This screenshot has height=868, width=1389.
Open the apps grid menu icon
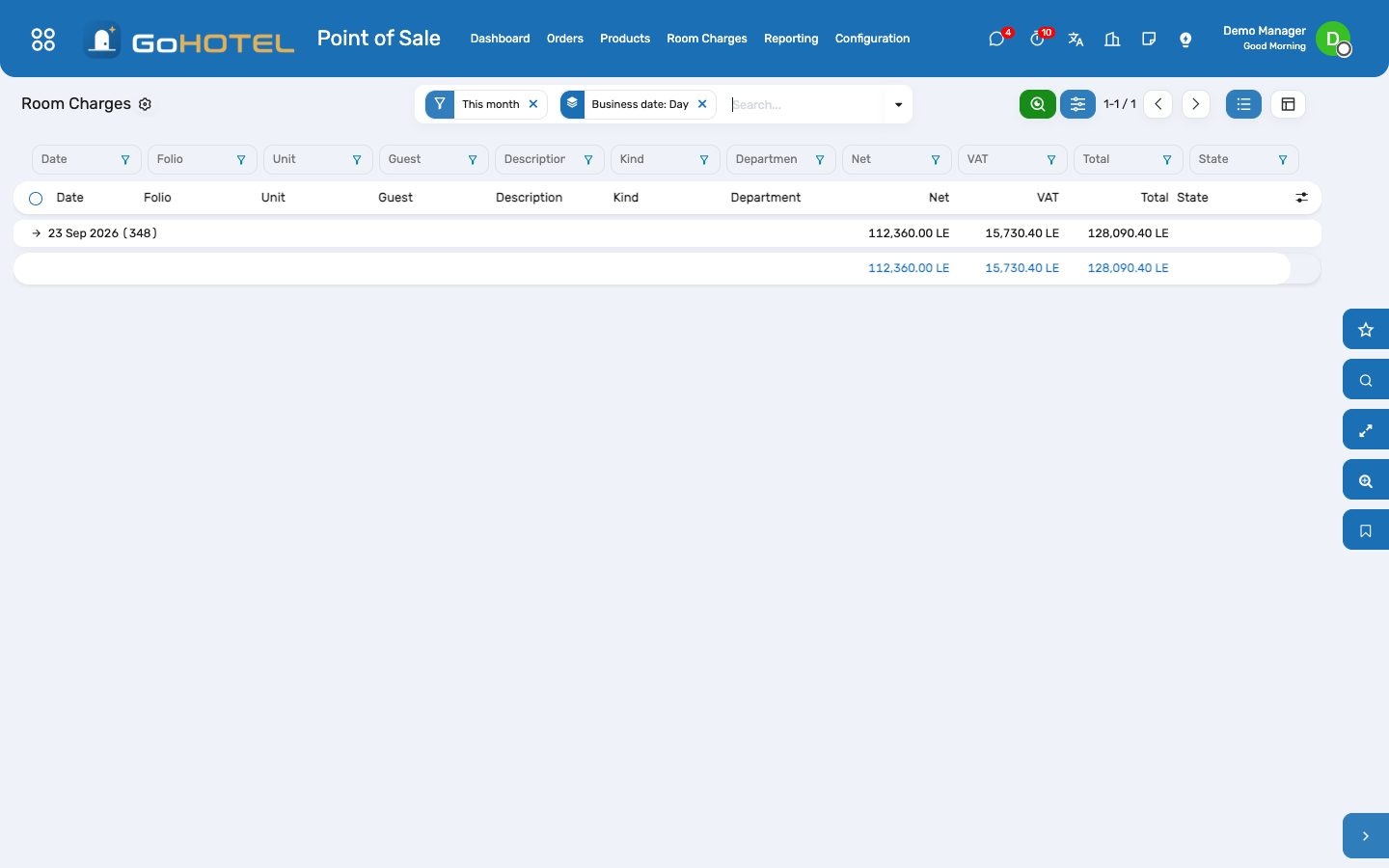tap(42, 39)
